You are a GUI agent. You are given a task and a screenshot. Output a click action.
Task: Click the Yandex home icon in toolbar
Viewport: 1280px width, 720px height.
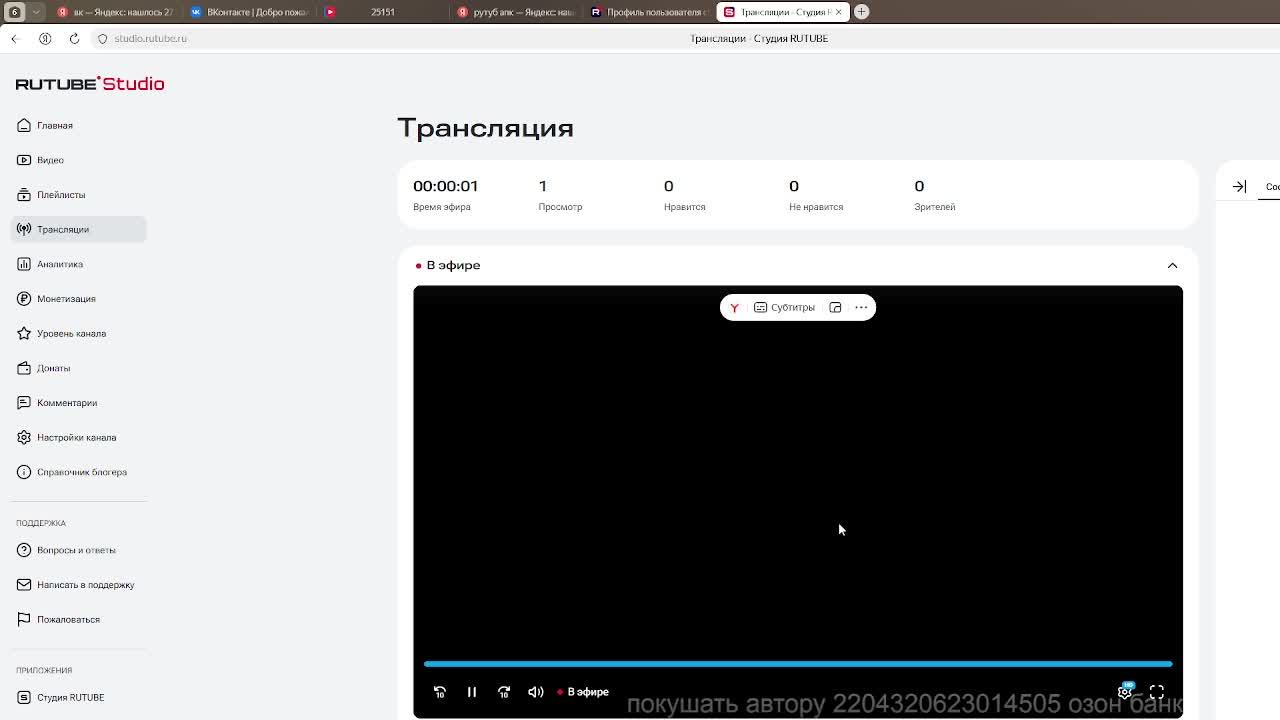pos(45,38)
